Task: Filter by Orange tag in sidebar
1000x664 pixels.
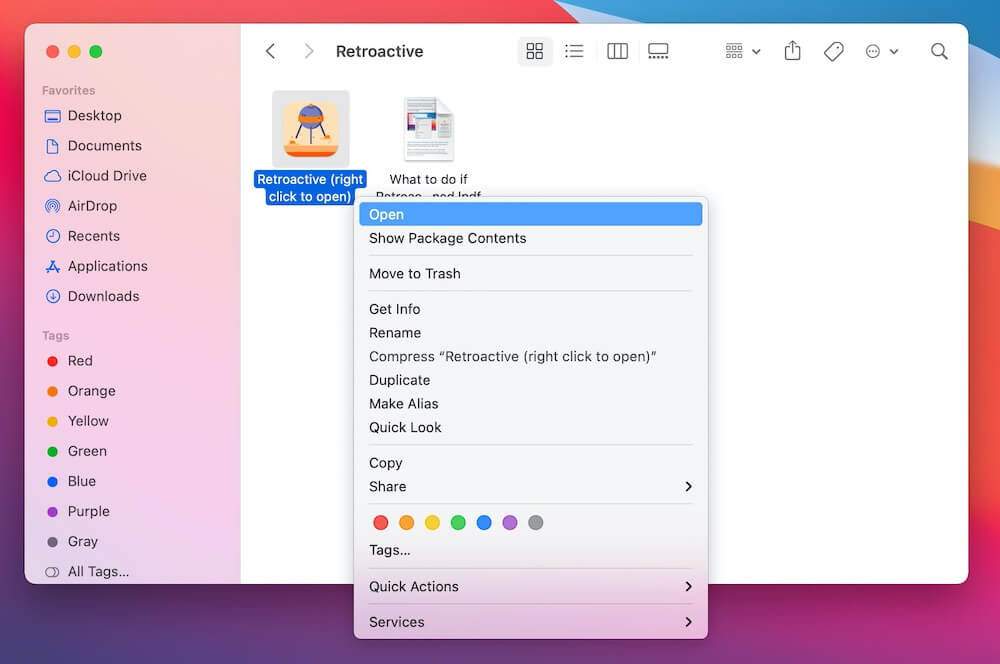Action: click(81, 390)
